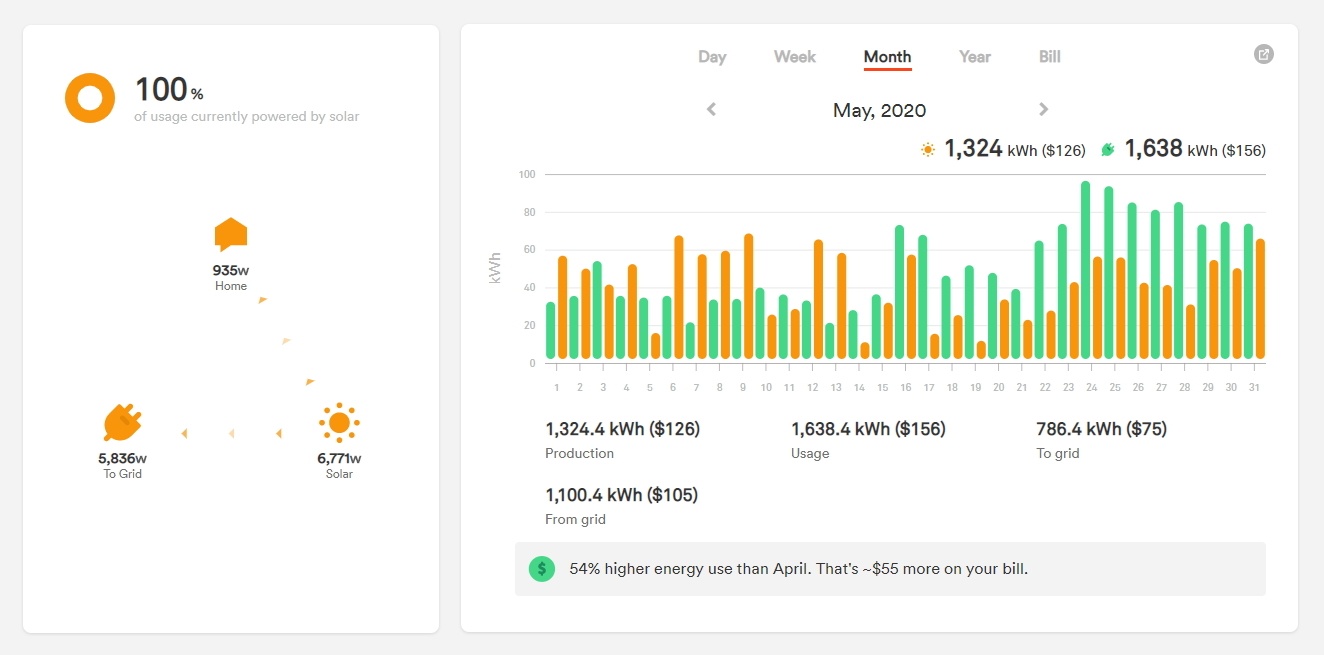Go to previous month with left chevron
The image size is (1324, 655).
click(712, 110)
